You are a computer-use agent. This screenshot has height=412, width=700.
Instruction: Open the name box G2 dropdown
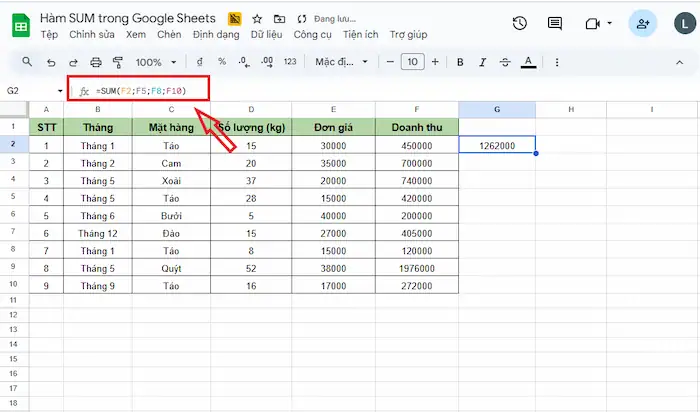pos(60,91)
